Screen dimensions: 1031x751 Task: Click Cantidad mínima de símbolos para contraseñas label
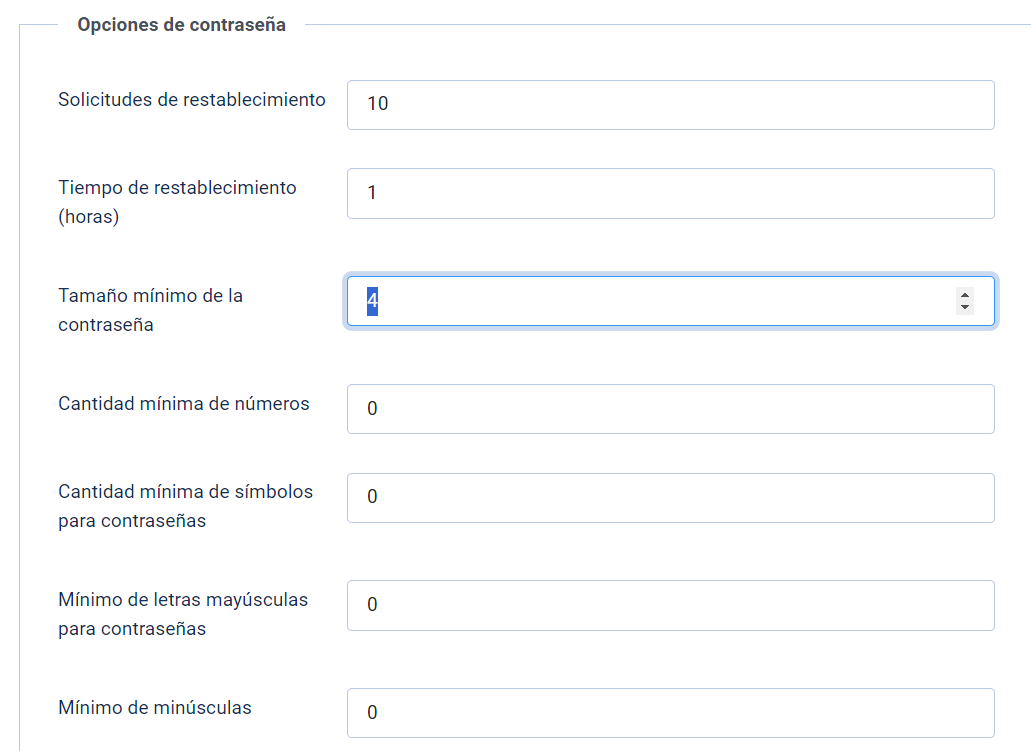point(185,506)
